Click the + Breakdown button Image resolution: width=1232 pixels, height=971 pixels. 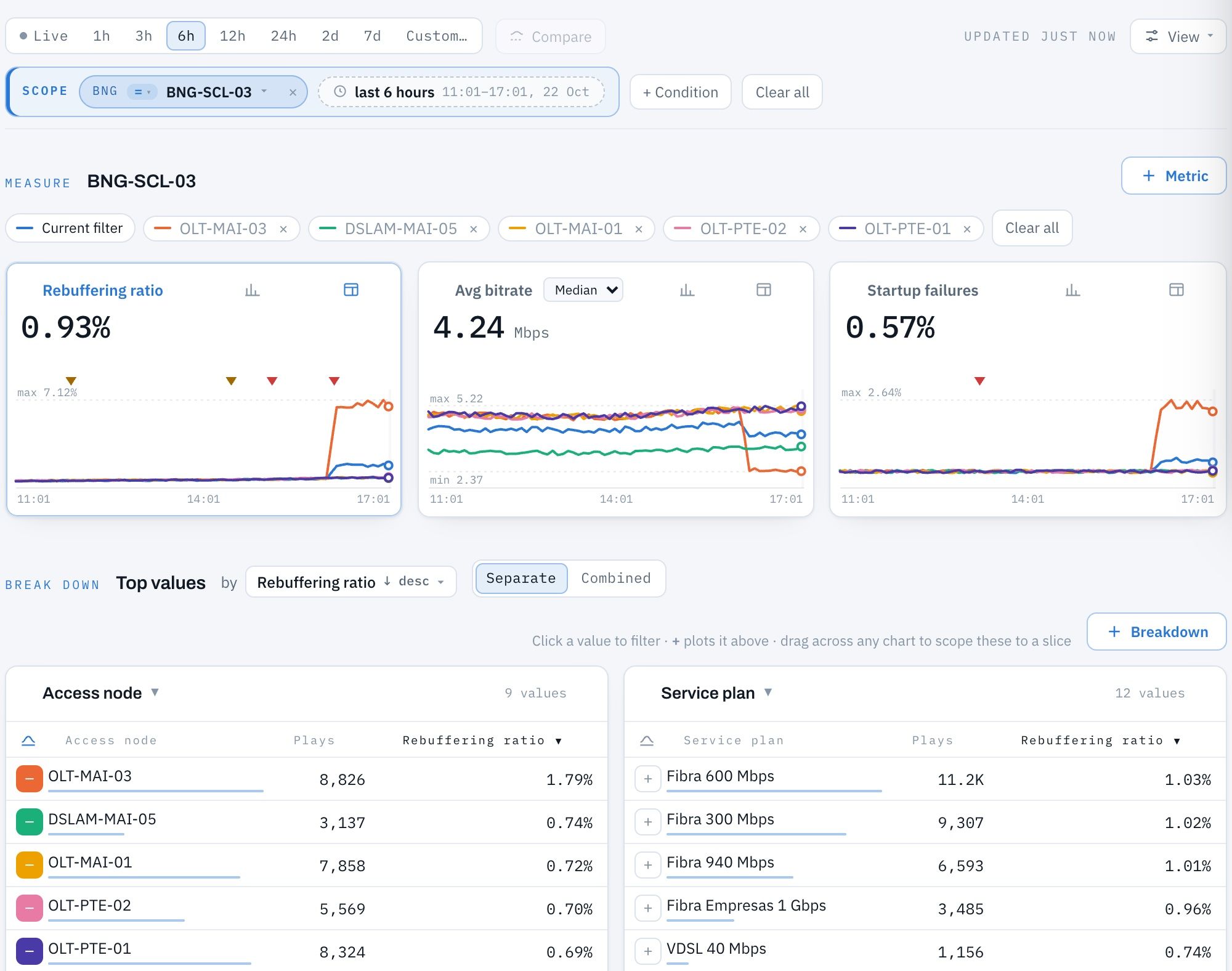(x=1157, y=632)
